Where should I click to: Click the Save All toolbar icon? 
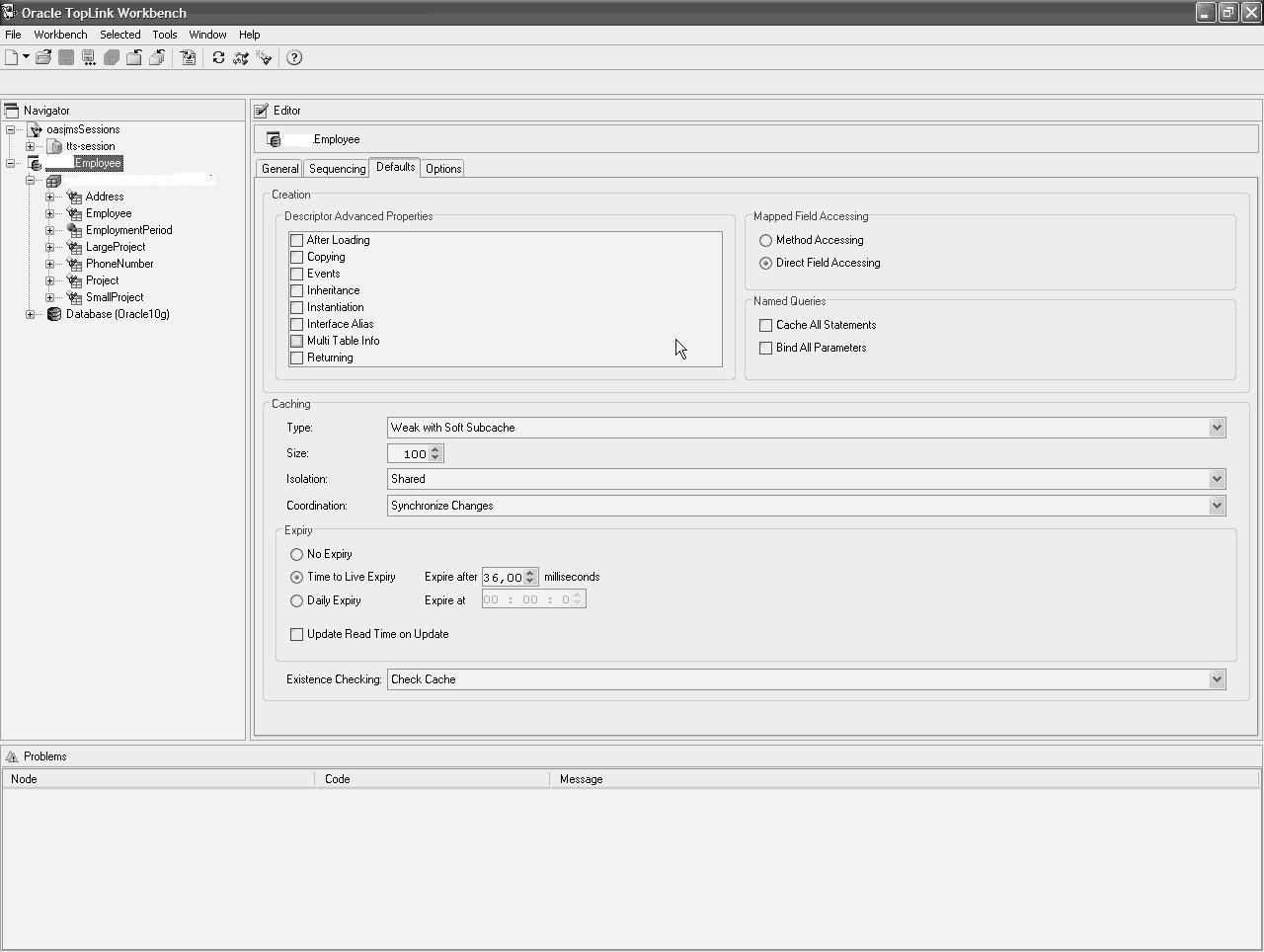[112, 57]
